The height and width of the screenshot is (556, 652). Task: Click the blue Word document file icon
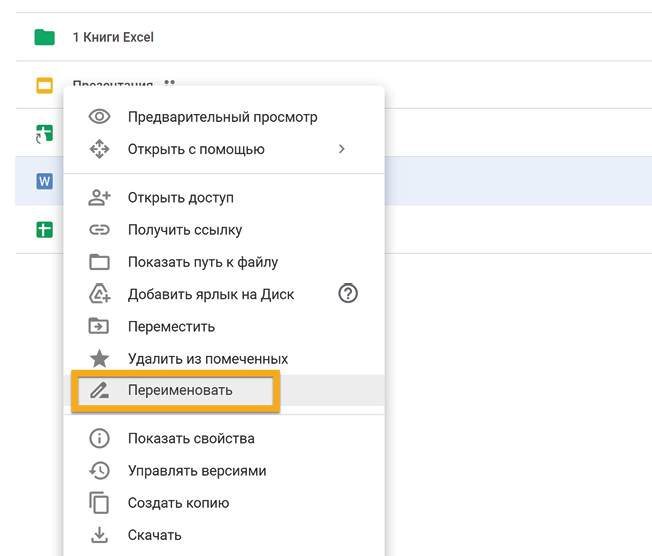coord(44,181)
